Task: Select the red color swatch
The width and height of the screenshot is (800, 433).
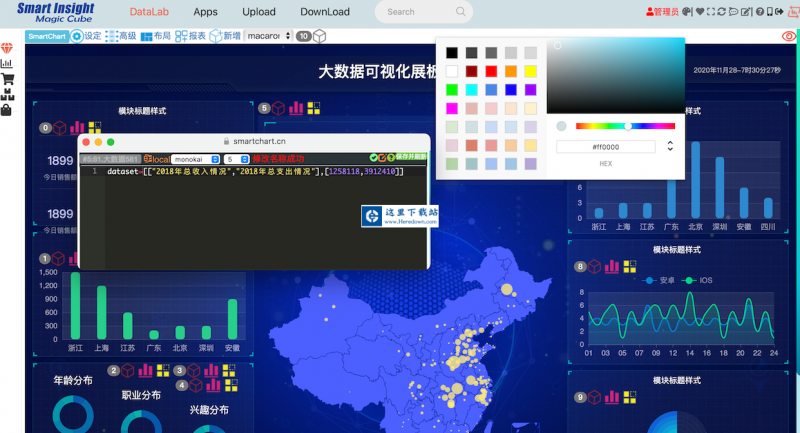Action: tap(491, 71)
